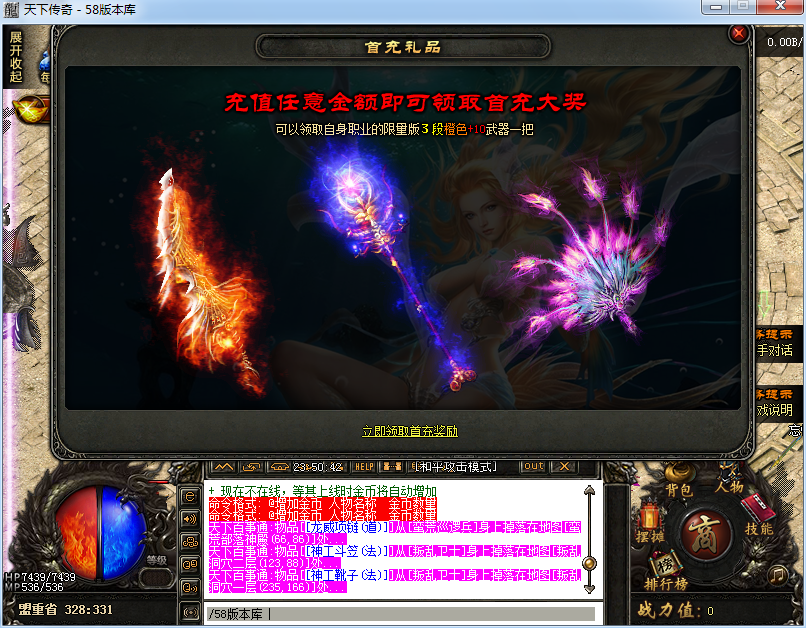Click the group channel button with three figures
This screenshot has height=628, width=806.
(190, 541)
